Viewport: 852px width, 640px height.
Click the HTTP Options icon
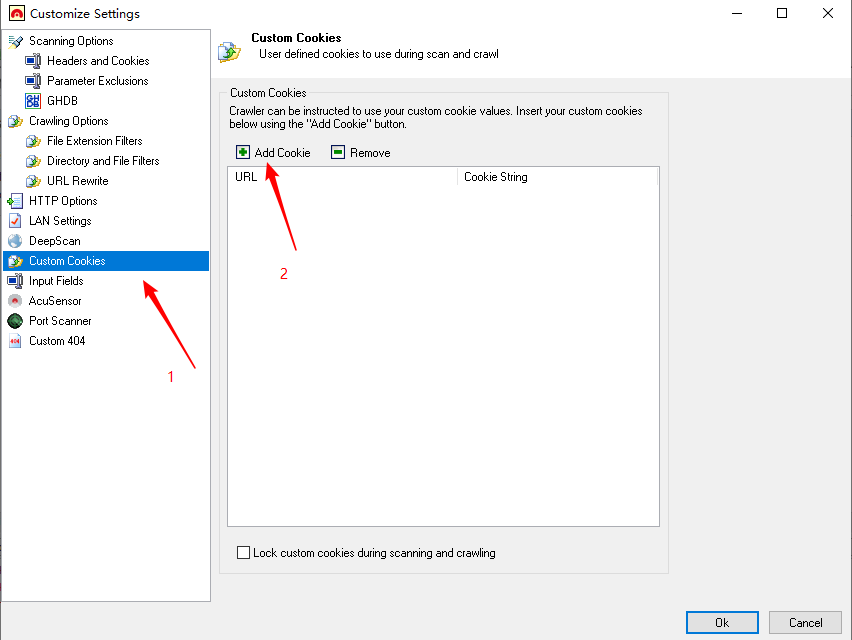[x=15, y=201]
